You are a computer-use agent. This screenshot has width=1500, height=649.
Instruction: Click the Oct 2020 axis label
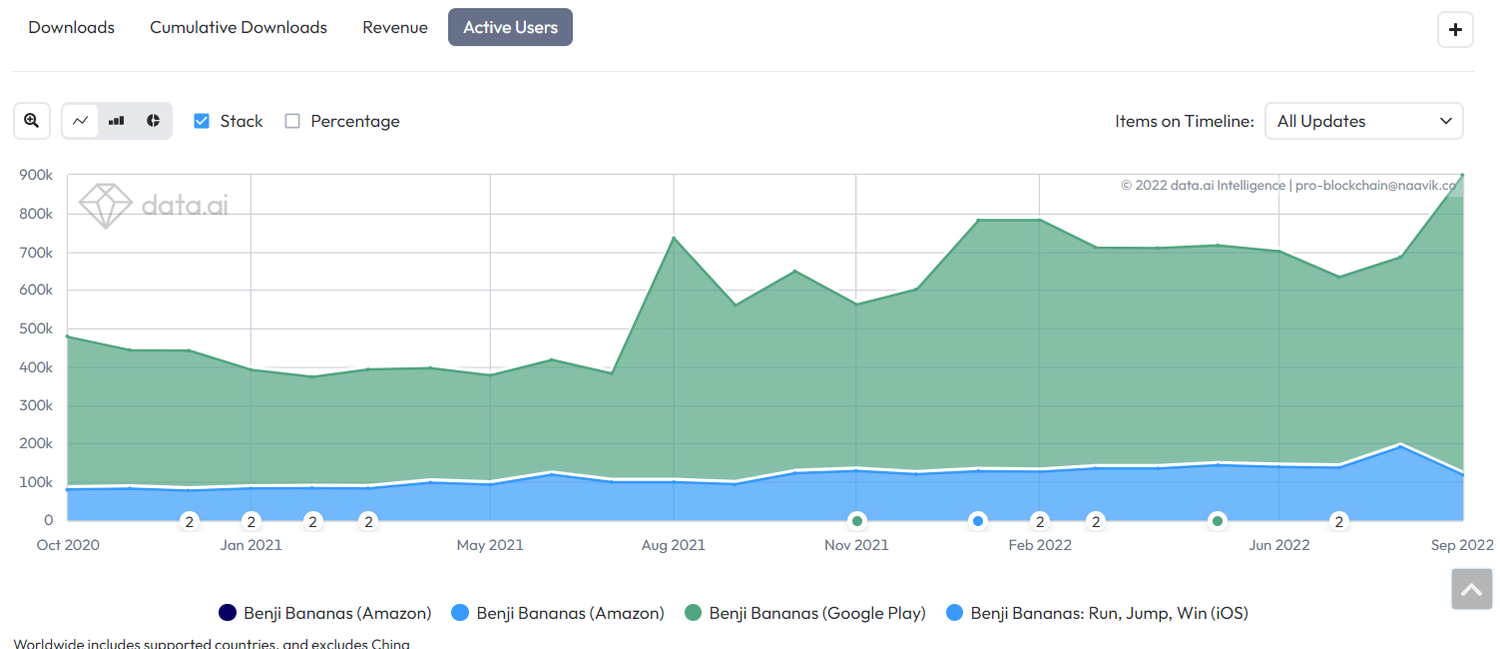coord(68,545)
